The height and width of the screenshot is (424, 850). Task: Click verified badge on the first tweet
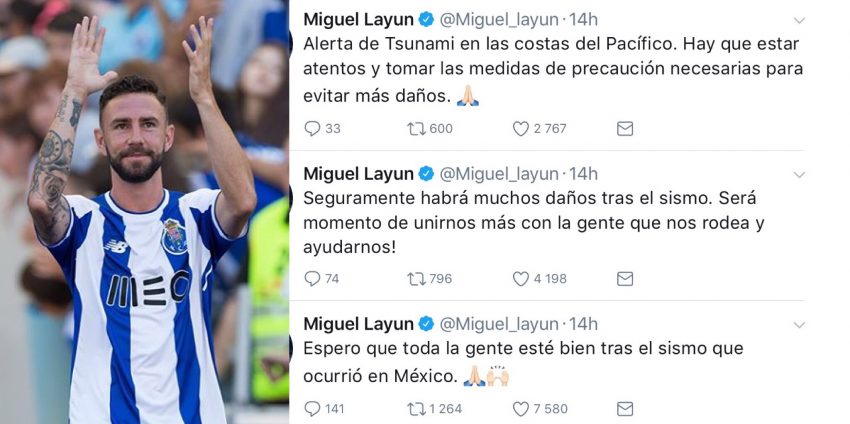click(426, 20)
